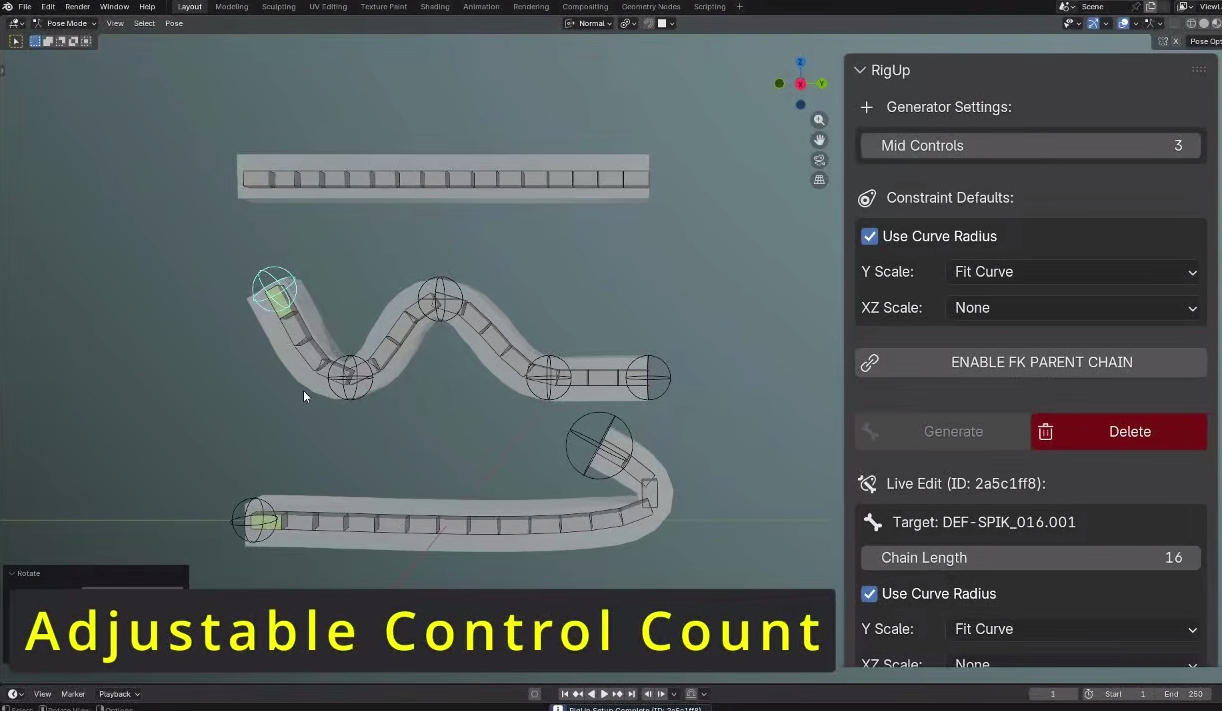Click the Camera view icon in the viewport sidebar
The height and width of the screenshot is (711, 1222).
point(819,160)
